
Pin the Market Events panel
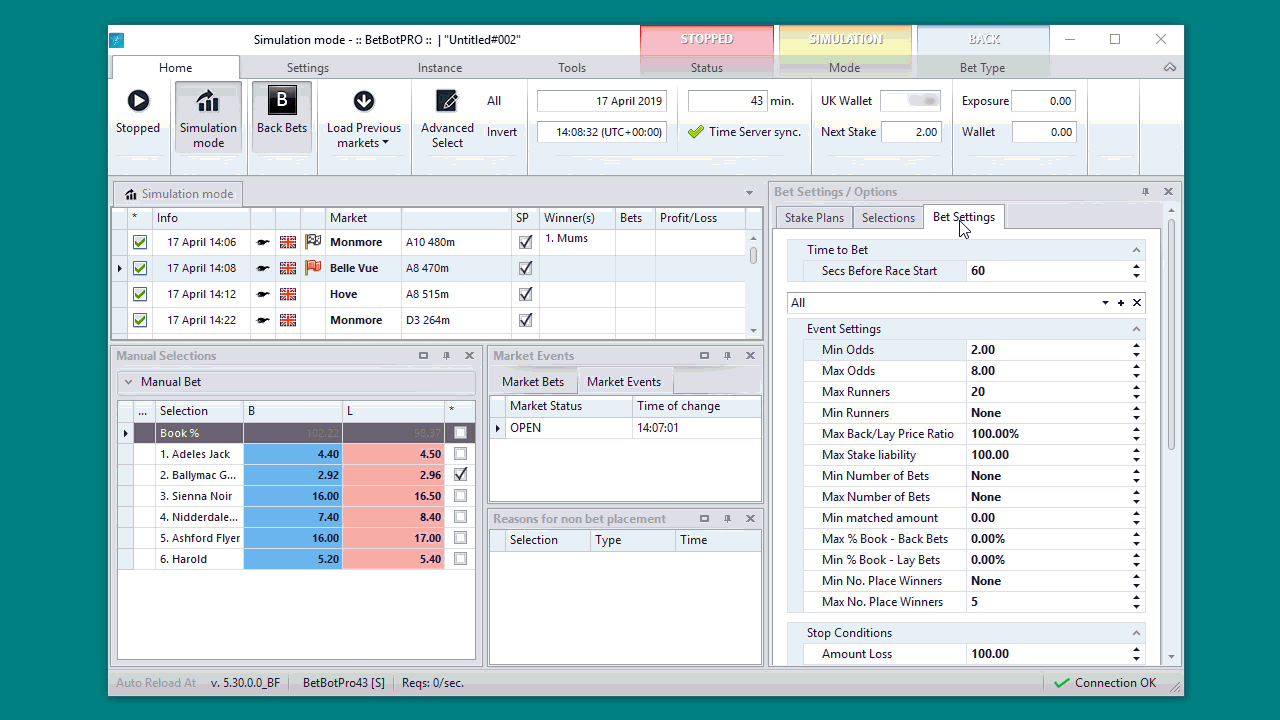click(x=728, y=356)
